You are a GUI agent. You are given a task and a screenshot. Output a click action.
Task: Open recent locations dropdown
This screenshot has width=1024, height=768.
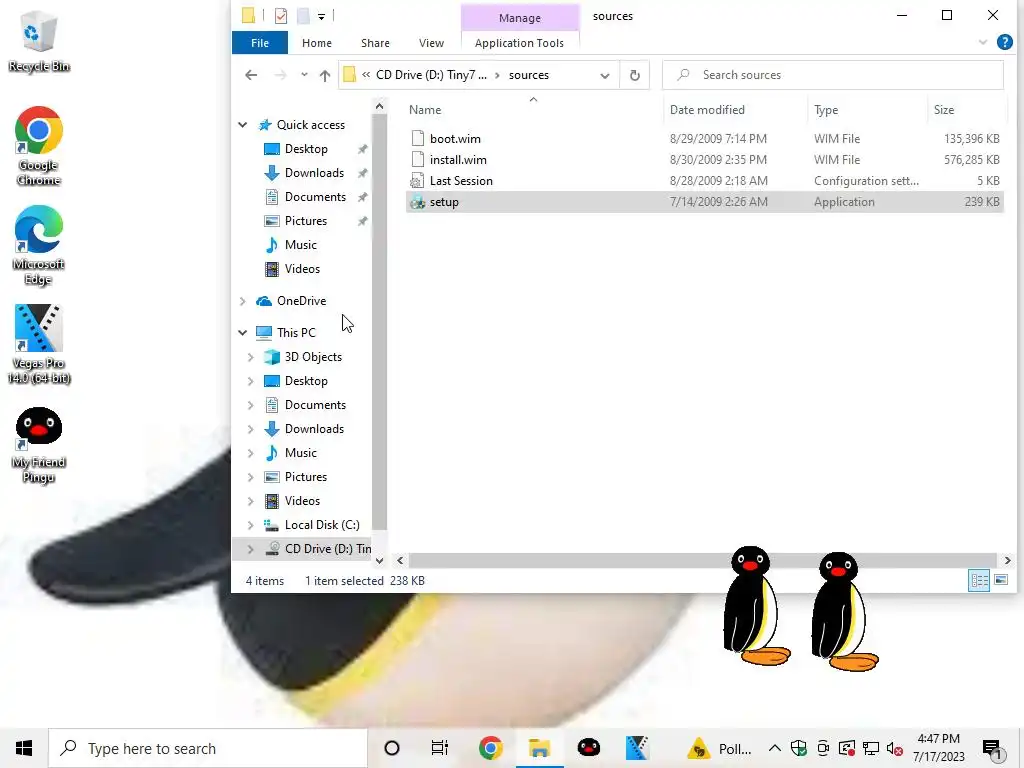pyautogui.click(x=304, y=75)
